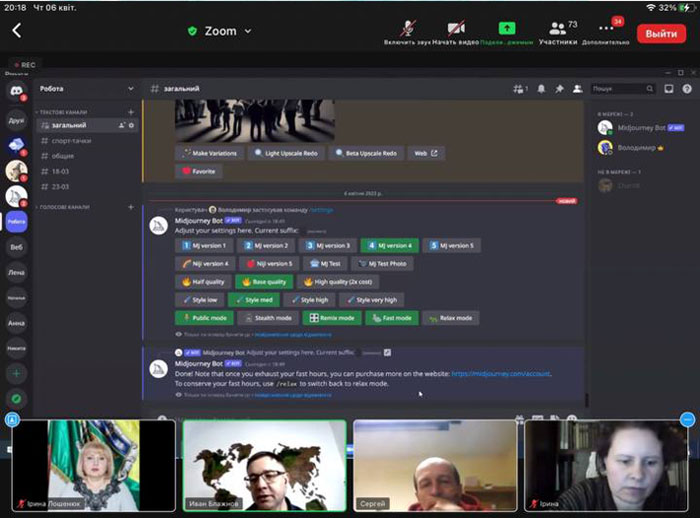The width and height of the screenshot is (700, 518).
Task: Tap the muted microphone icon in Zoom
Action: click(407, 29)
